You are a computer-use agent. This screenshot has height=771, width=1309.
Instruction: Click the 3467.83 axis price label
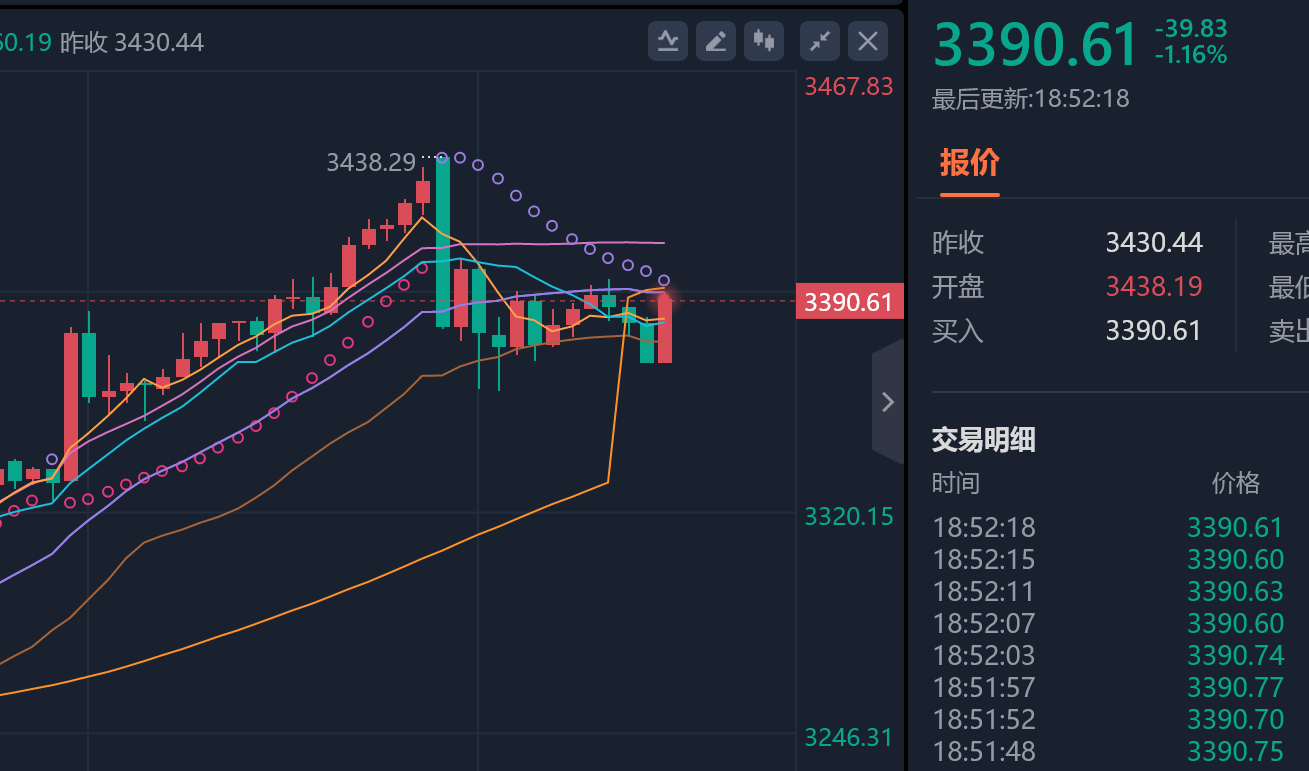(x=849, y=86)
